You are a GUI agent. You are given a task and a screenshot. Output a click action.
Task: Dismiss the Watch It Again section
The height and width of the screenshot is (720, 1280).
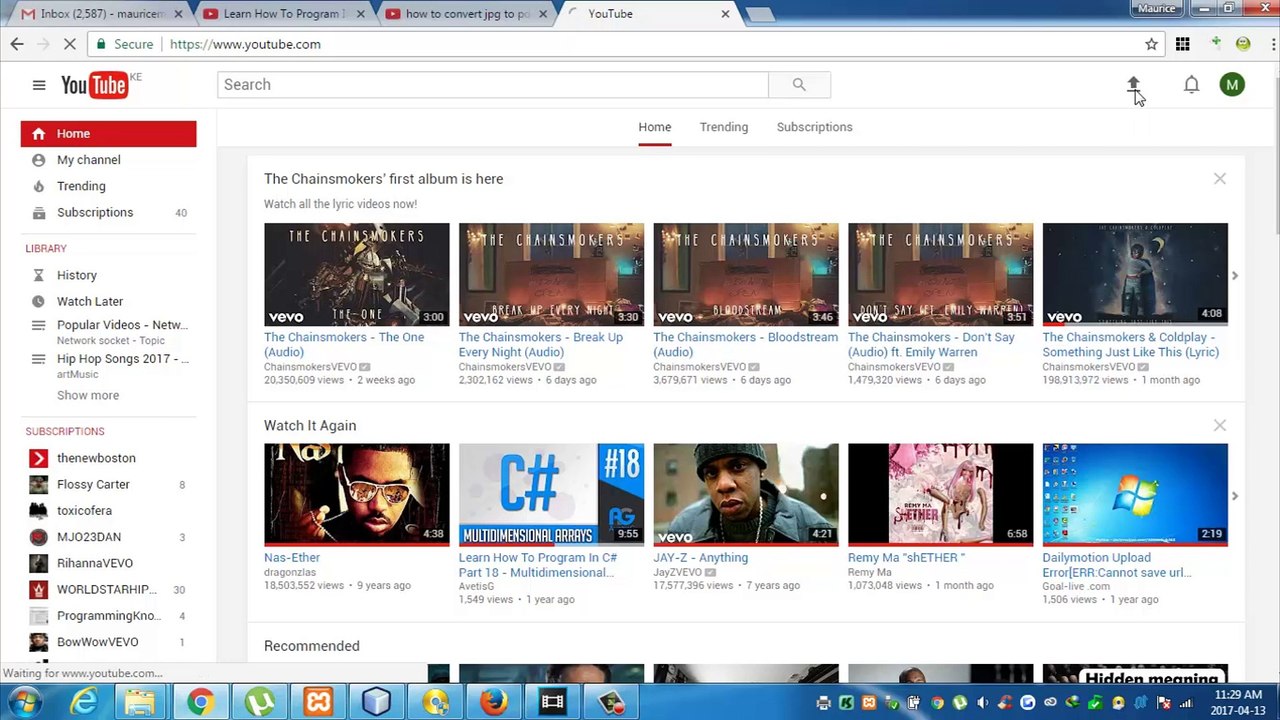pos(1220,426)
